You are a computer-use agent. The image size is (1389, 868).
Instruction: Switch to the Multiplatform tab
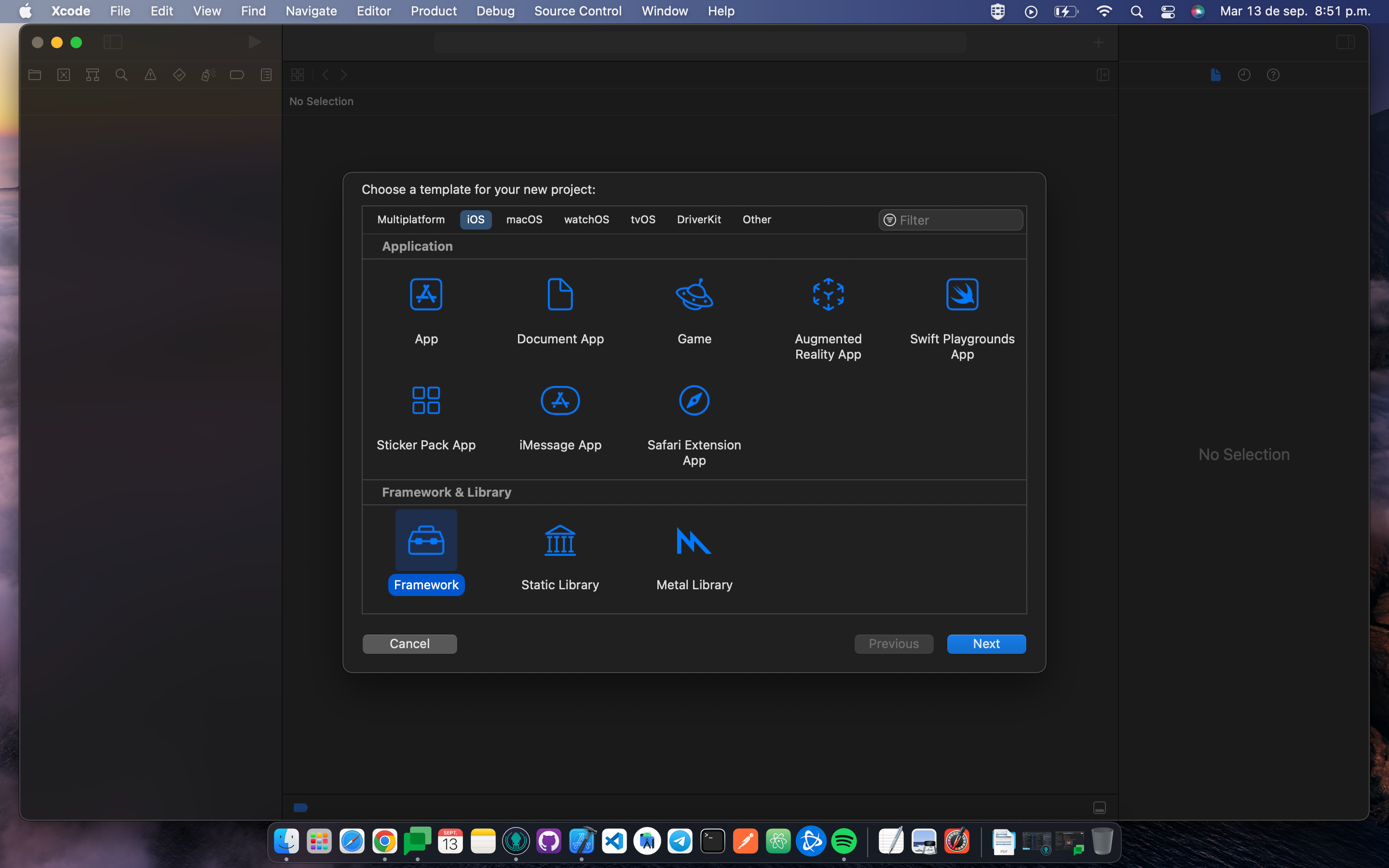tap(411, 220)
